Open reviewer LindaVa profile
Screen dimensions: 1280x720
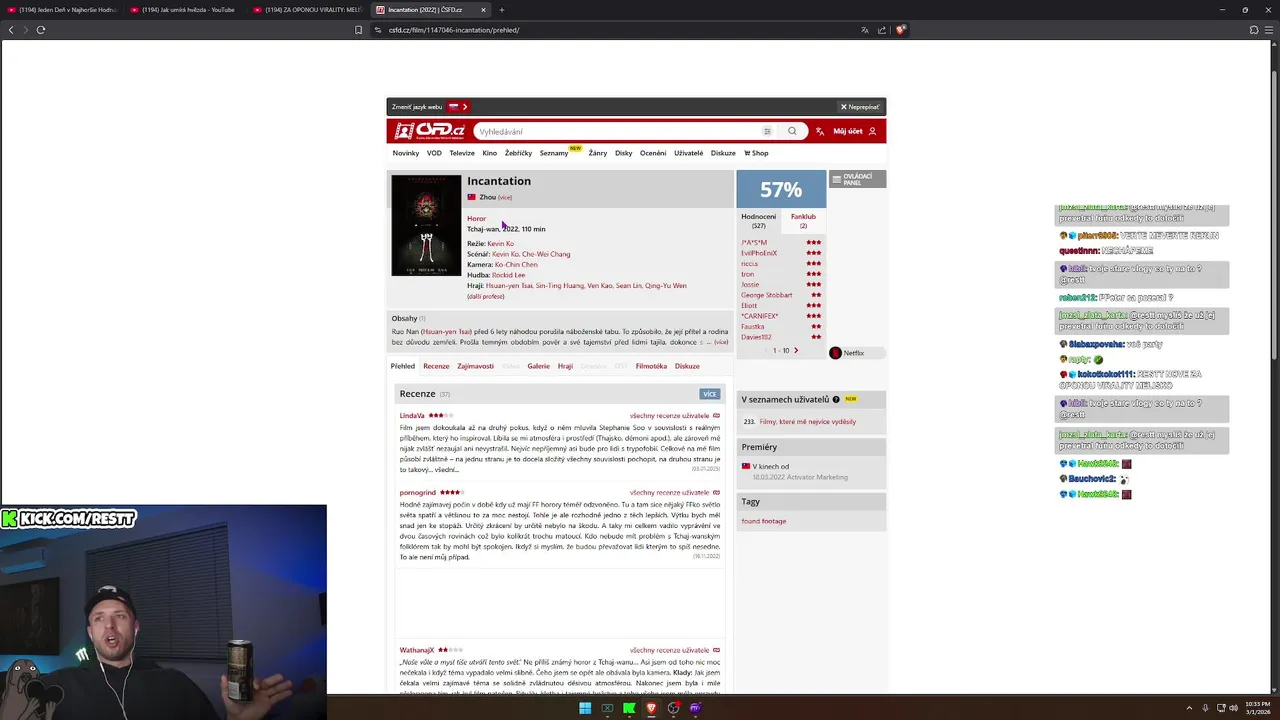click(x=412, y=416)
